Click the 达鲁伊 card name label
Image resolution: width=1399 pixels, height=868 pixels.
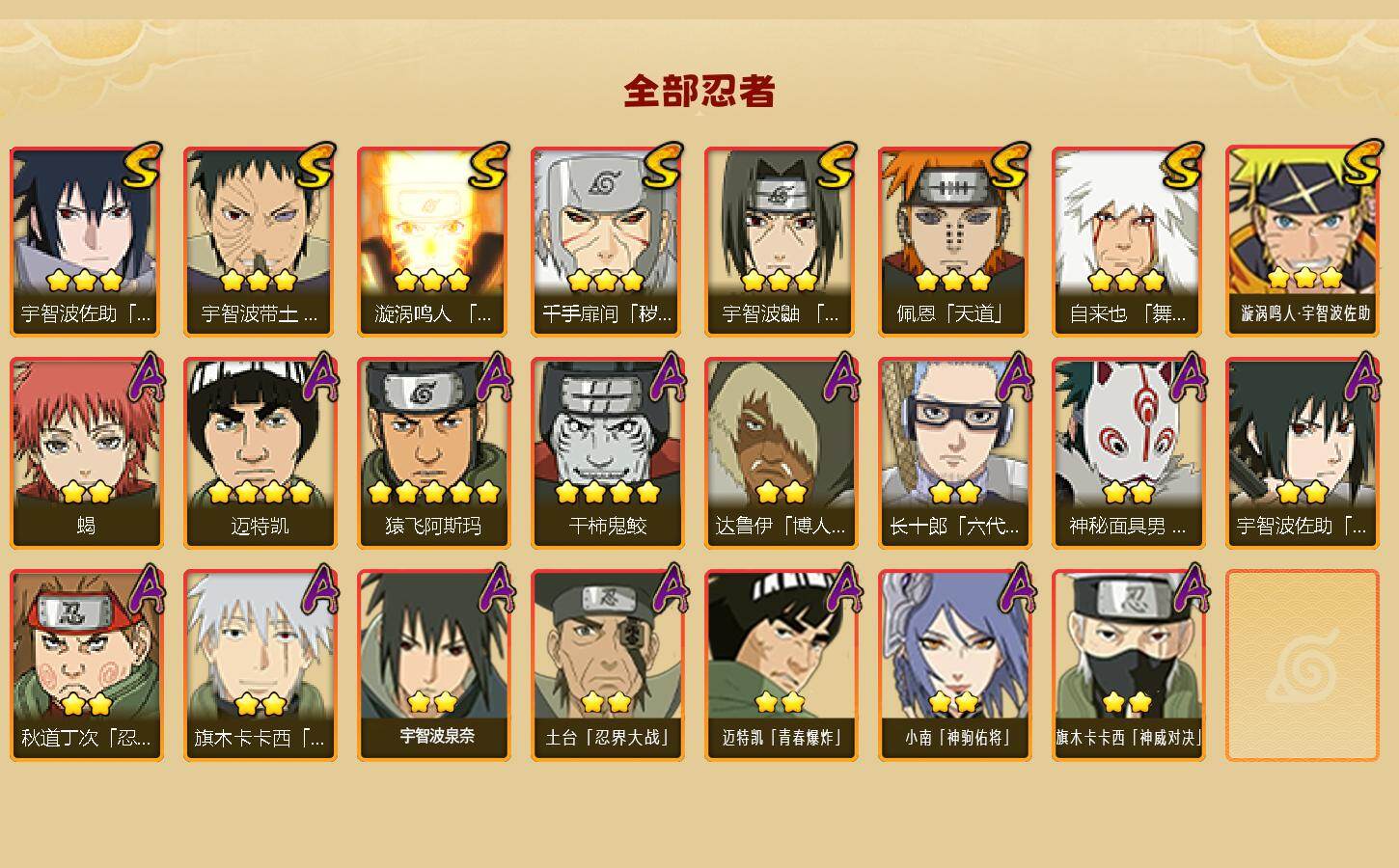(781, 527)
